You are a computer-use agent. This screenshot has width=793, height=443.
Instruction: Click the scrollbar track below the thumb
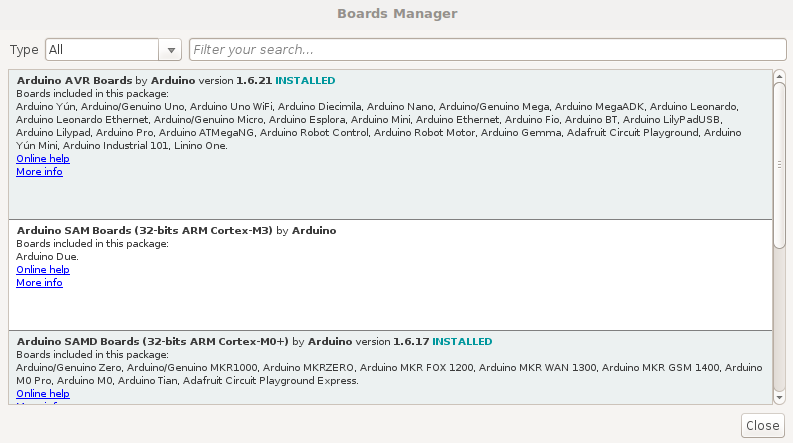[x=779, y=320]
